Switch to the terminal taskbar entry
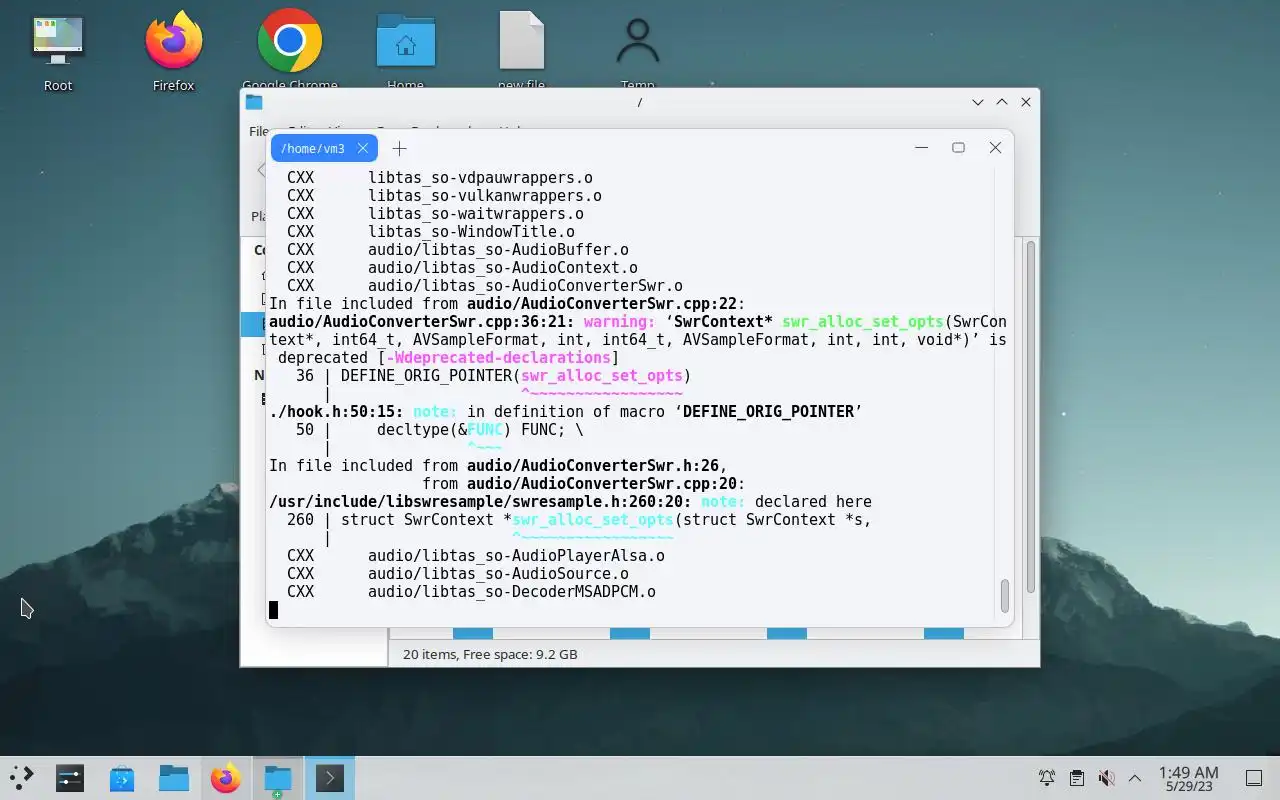Screen dimensions: 1280x800 (x=330, y=778)
